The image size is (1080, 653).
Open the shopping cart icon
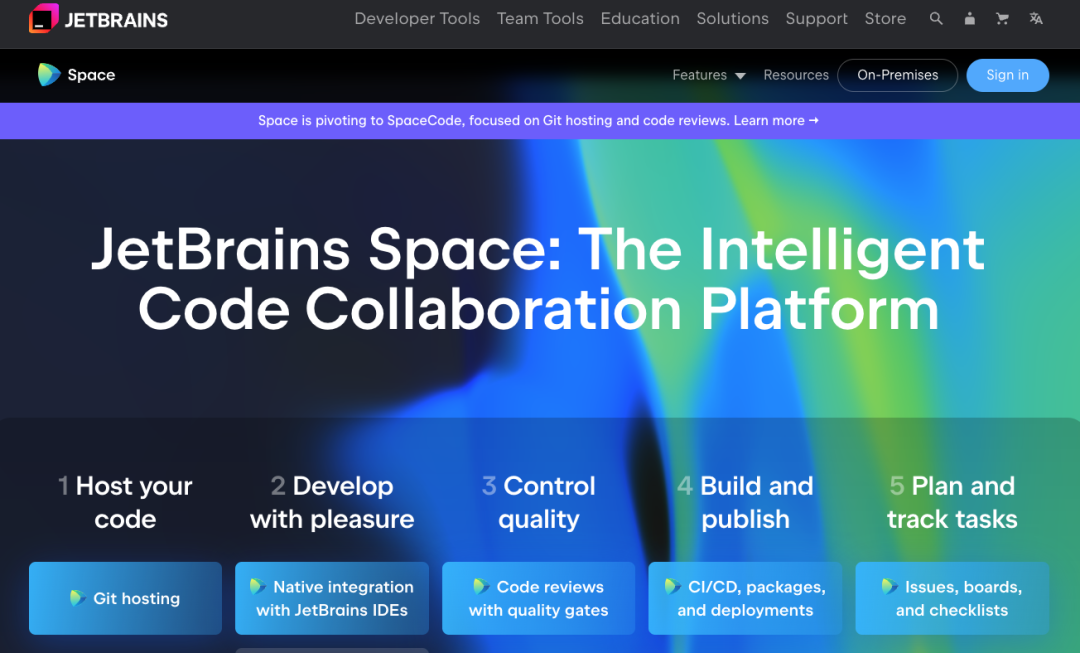pos(1002,19)
